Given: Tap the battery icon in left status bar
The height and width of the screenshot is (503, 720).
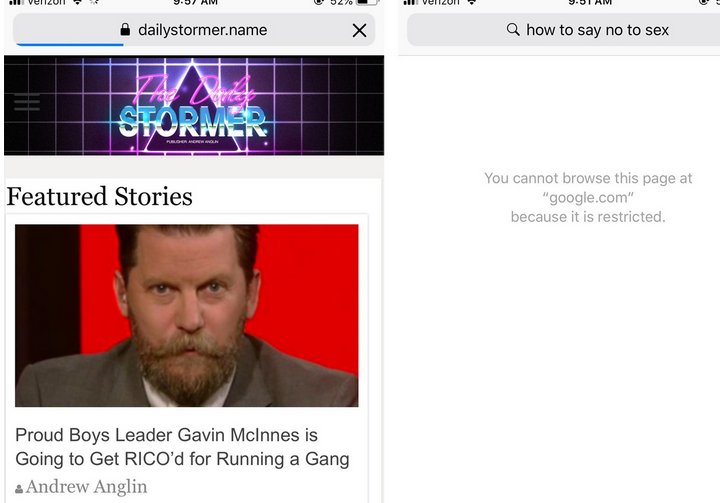Looking at the screenshot, I should tap(367, 2).
